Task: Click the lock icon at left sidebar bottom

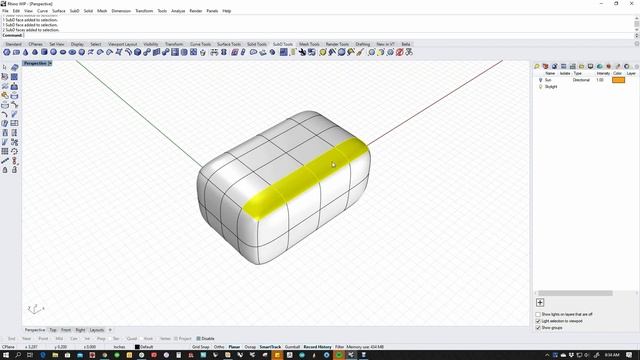Action: (x=5, y=170)
